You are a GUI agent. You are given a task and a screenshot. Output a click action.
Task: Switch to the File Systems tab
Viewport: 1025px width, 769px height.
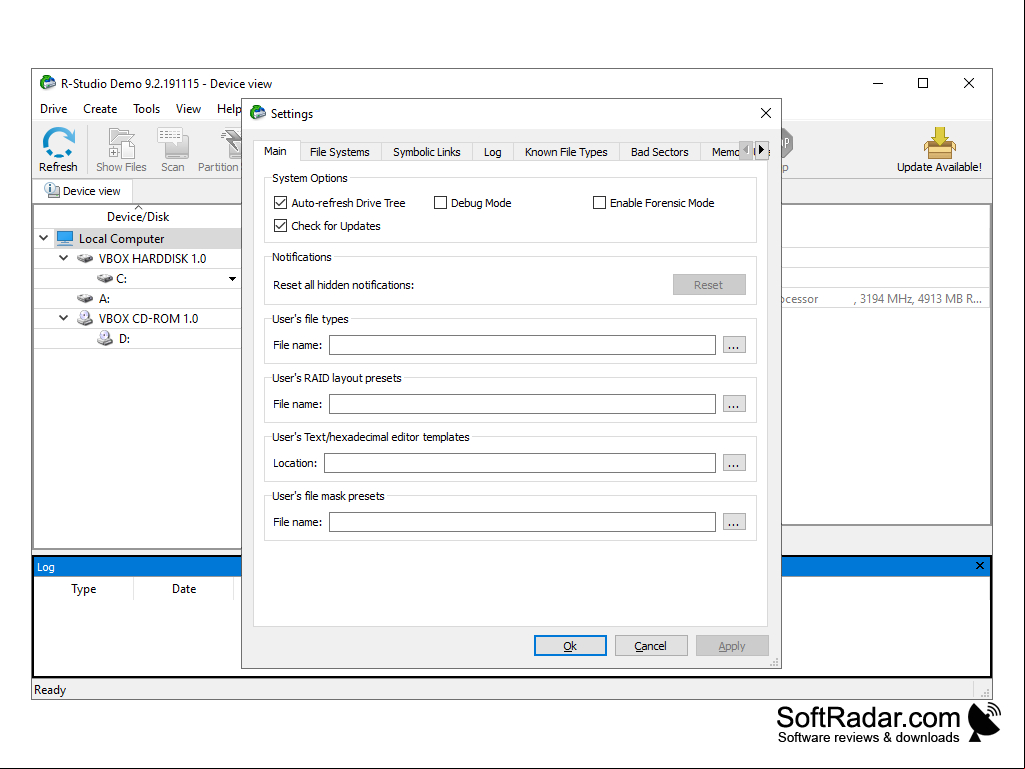[x=340, y=152]
